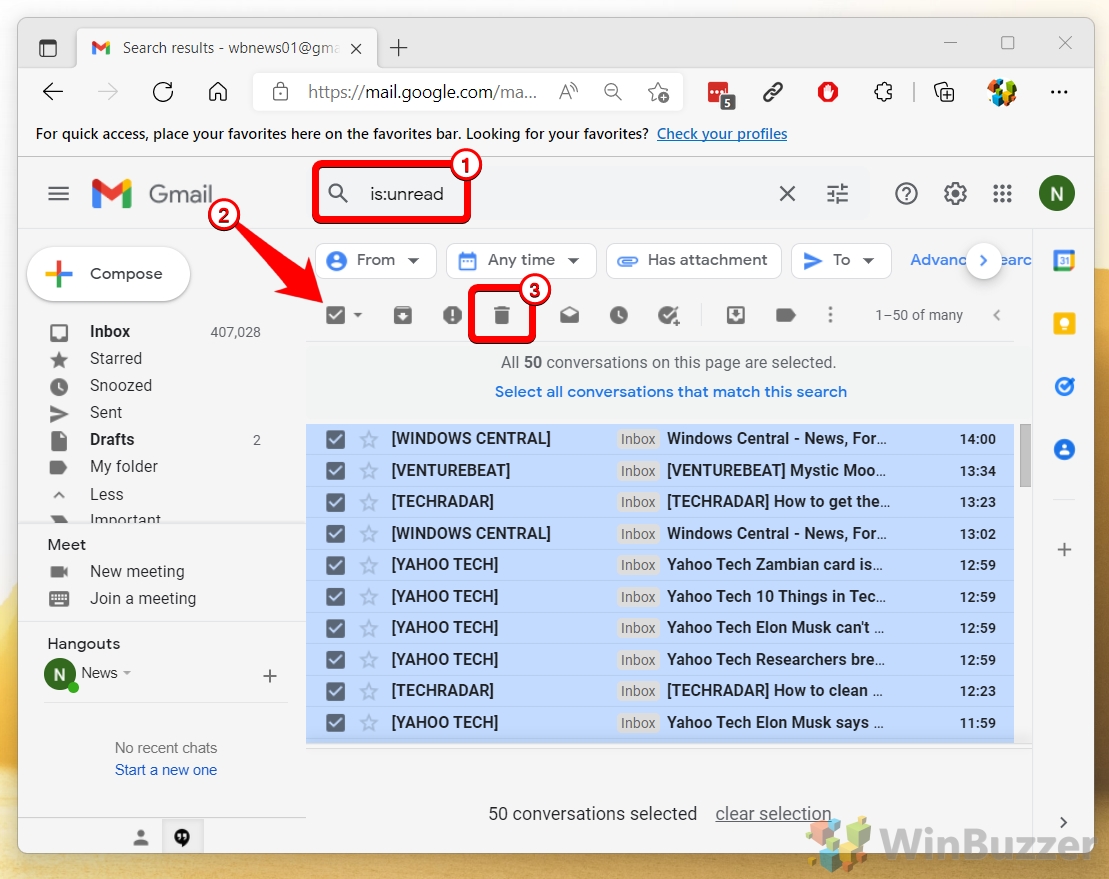Image resolution: width=1109 pixels, height=879 pixels.
Task: Click the clear selection link
Action: (773, 814)
